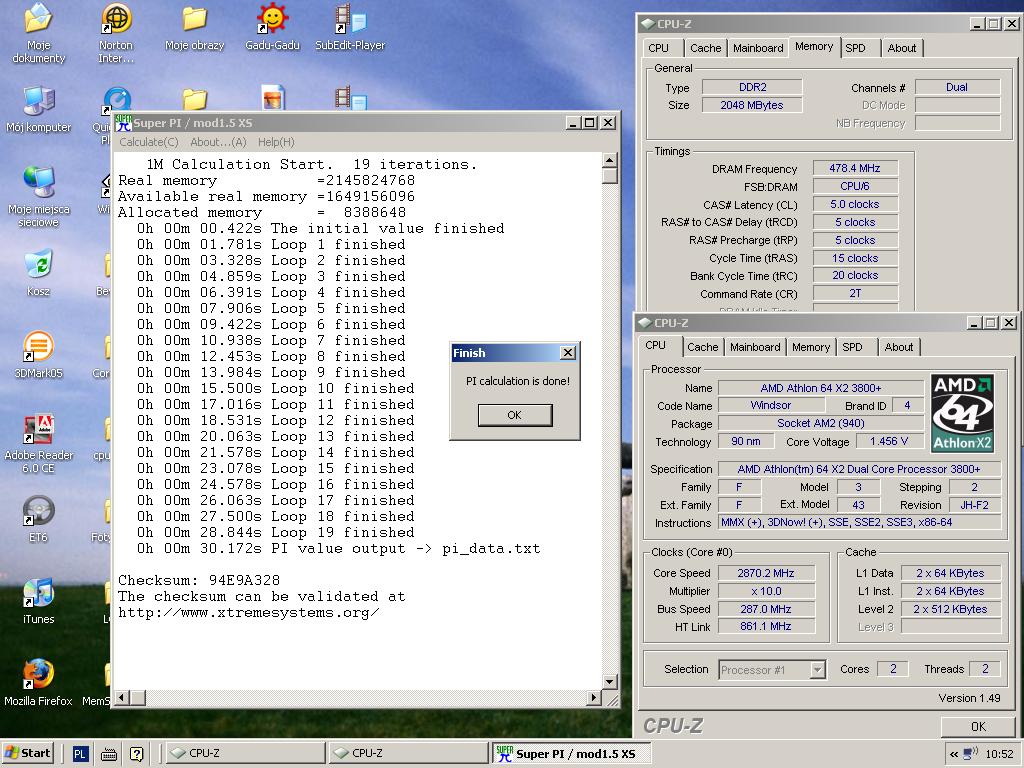Select About tab in upper CPU-Z window
The image size is (1024, 768).
pos(902,48)
